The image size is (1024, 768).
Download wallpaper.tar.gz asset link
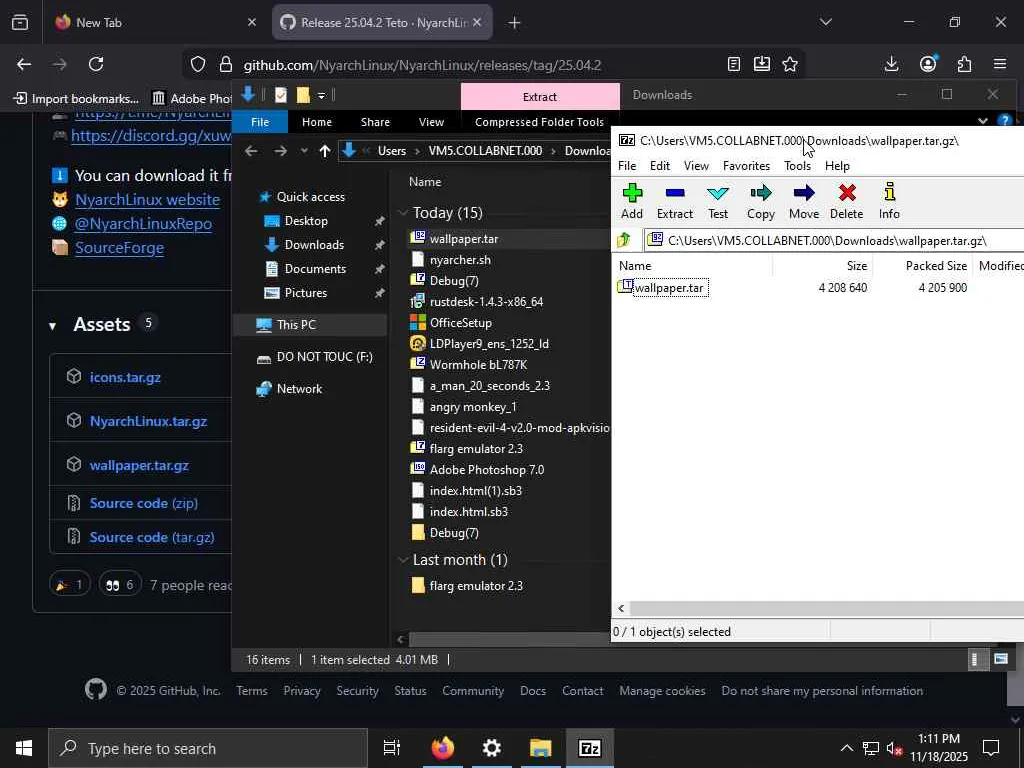[x=139, y=466]
